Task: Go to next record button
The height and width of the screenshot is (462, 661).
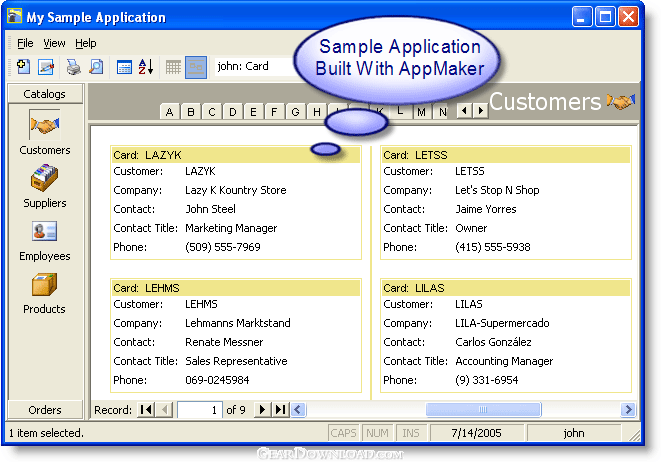Action: (x=262, y=409)
